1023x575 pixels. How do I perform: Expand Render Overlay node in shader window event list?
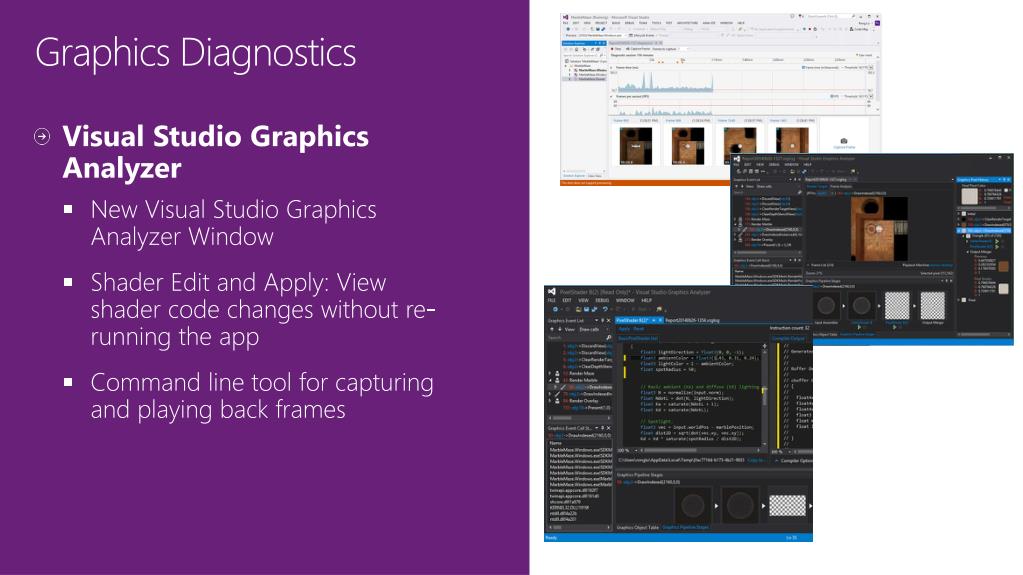click(x=549, y=401)
